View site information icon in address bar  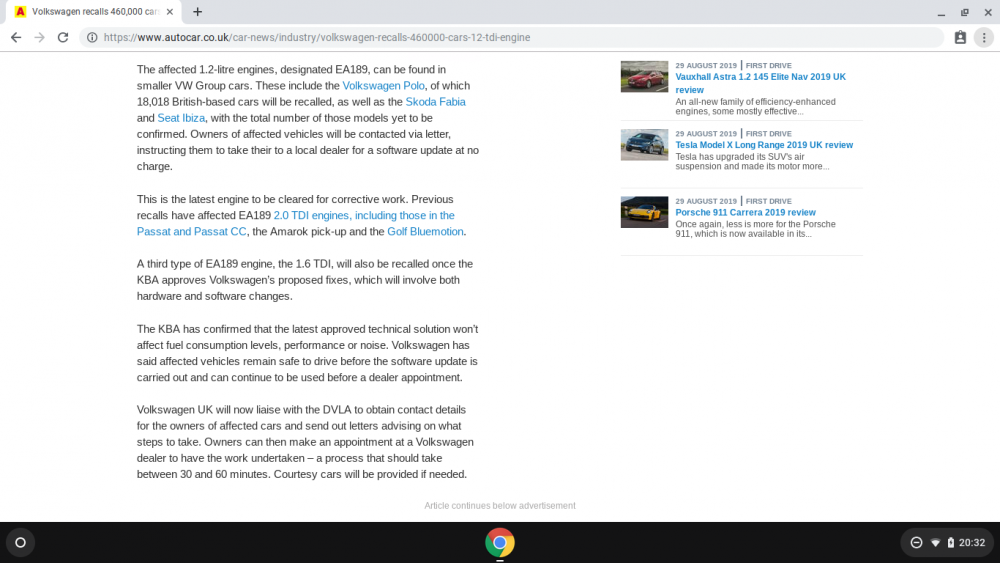(x=92, y=38)
